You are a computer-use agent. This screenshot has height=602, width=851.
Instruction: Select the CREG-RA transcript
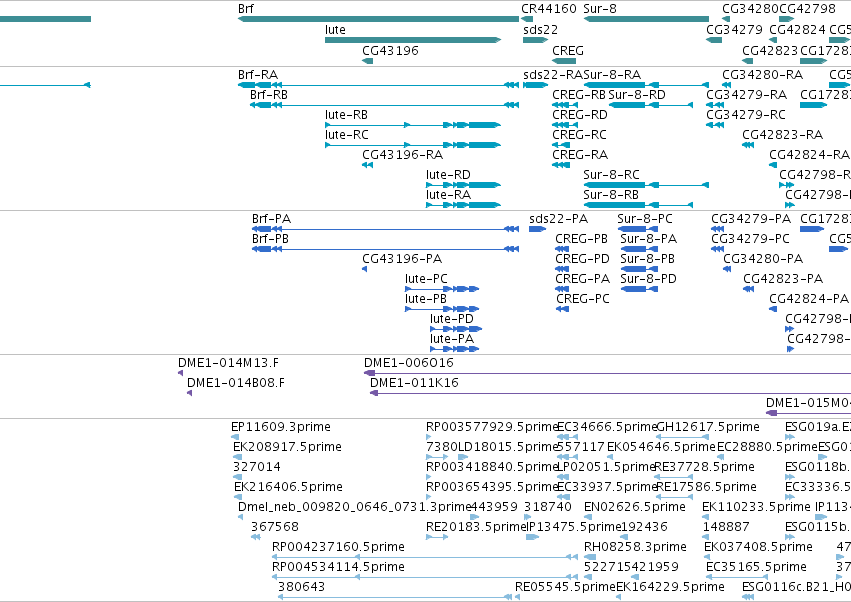pyautogui.click(x=561, y=165)
